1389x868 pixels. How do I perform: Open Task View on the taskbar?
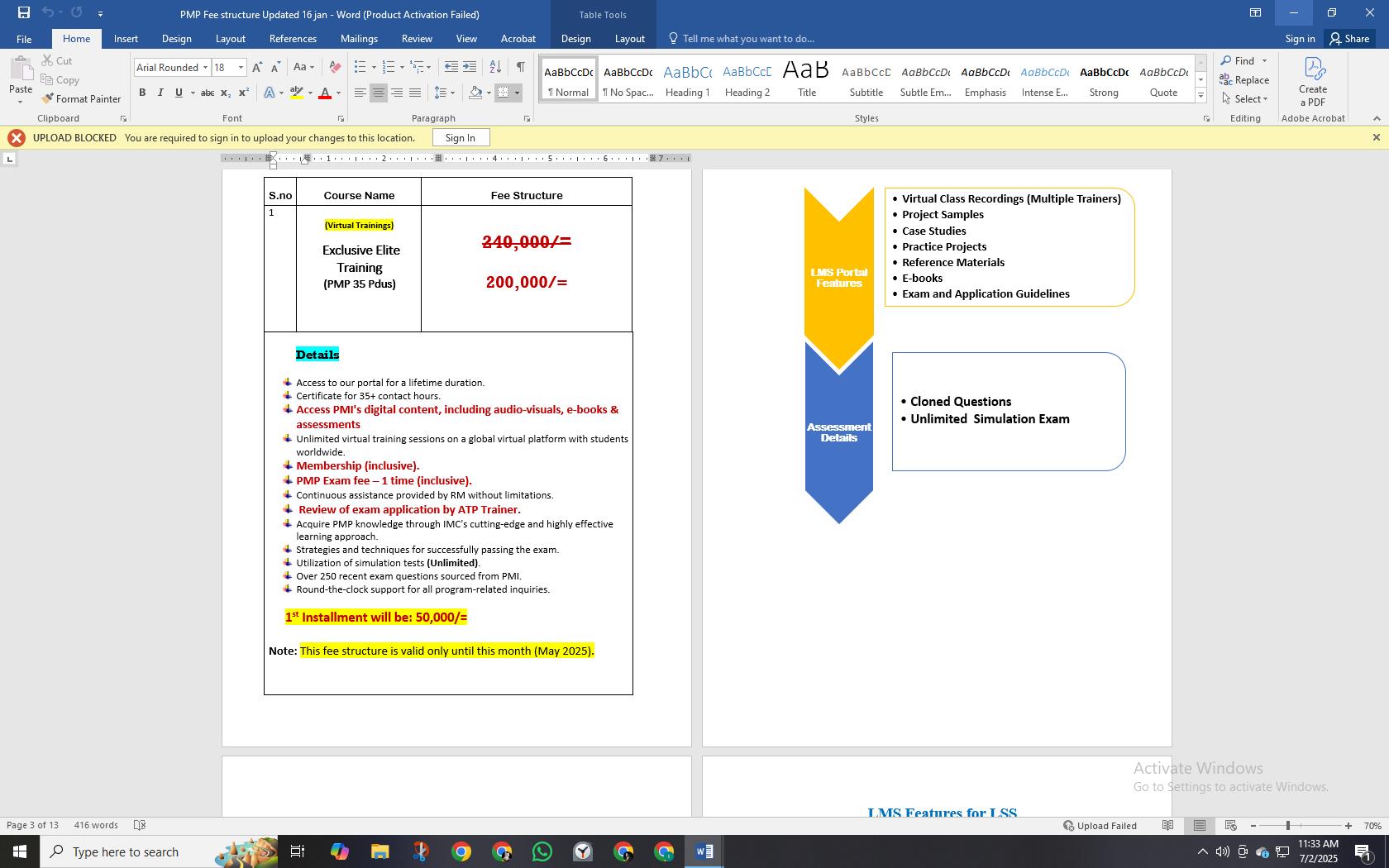[x=298, y=851]
